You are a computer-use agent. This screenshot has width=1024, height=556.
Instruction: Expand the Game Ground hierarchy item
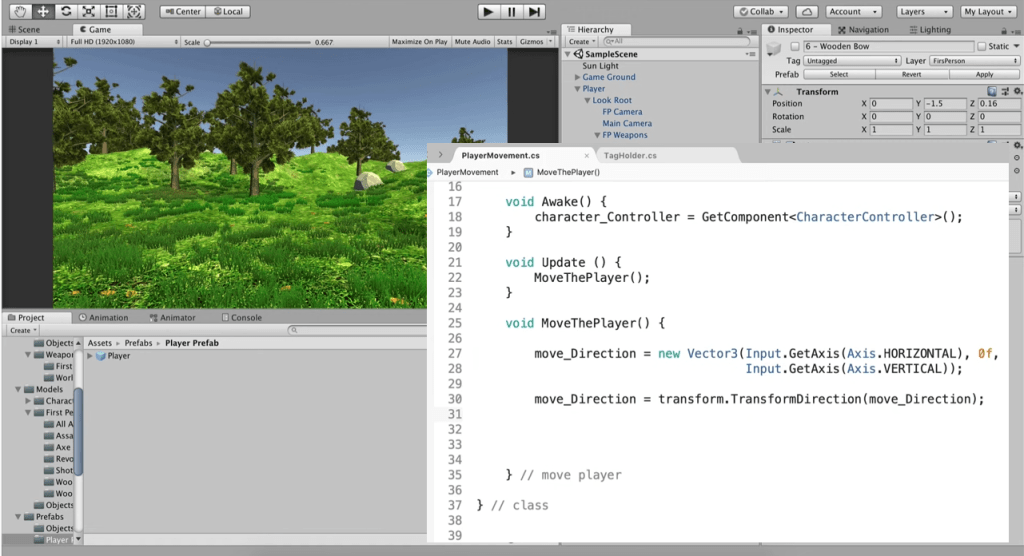click(578, 77)
